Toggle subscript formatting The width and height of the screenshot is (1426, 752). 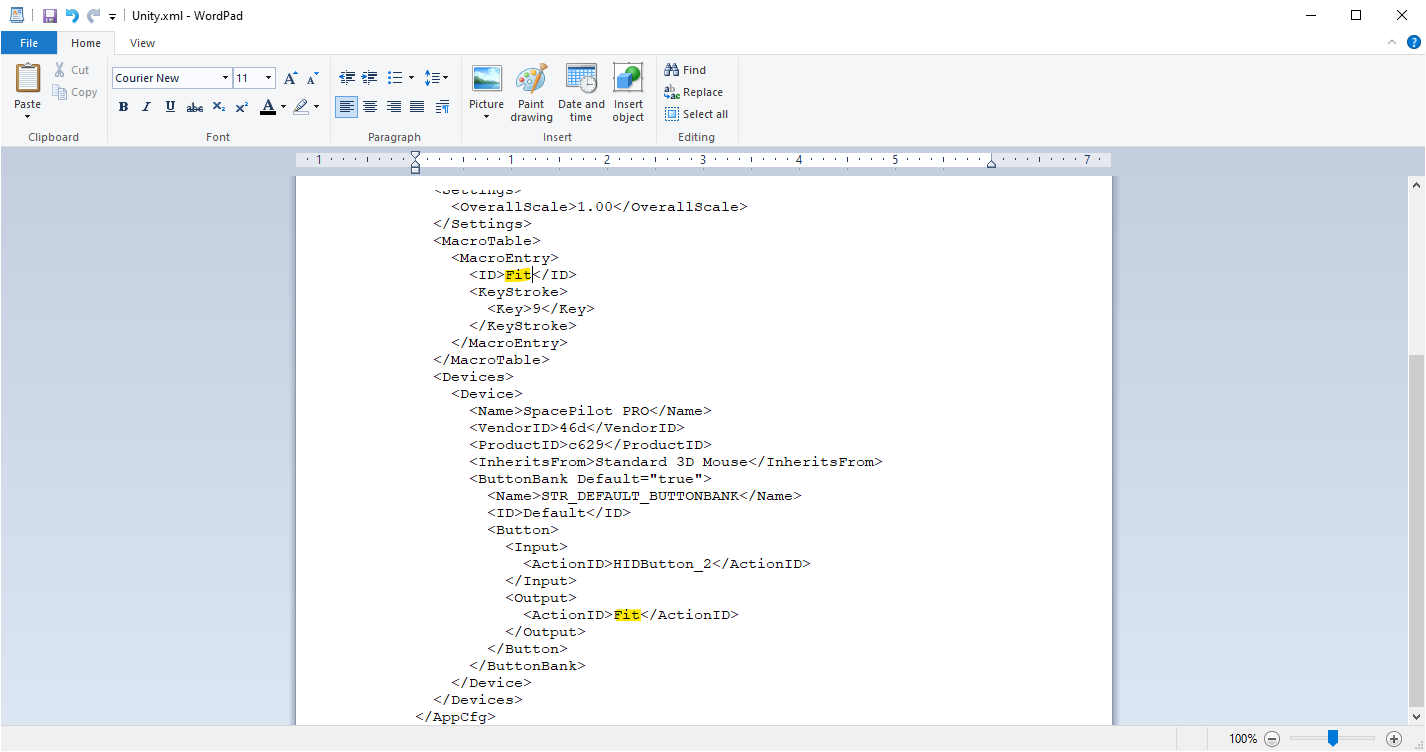coord(218,107)
